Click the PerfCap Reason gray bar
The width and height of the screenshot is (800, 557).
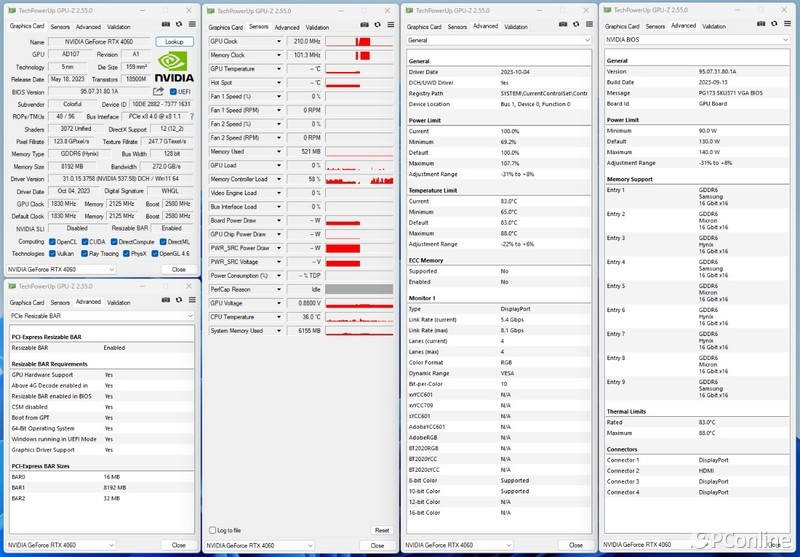pos(359,289)
